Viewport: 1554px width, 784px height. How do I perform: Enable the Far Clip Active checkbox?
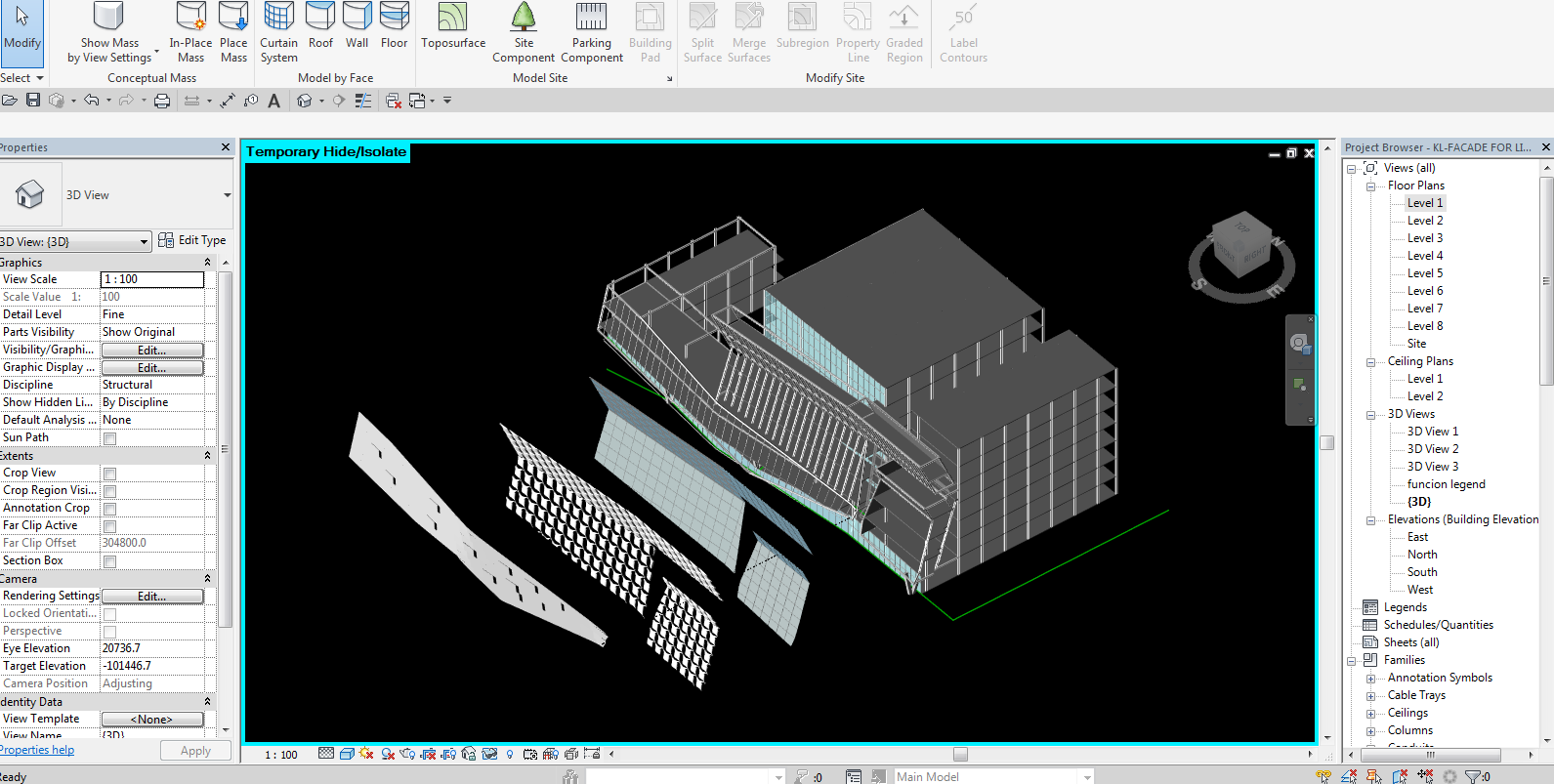tap(110, 526)
